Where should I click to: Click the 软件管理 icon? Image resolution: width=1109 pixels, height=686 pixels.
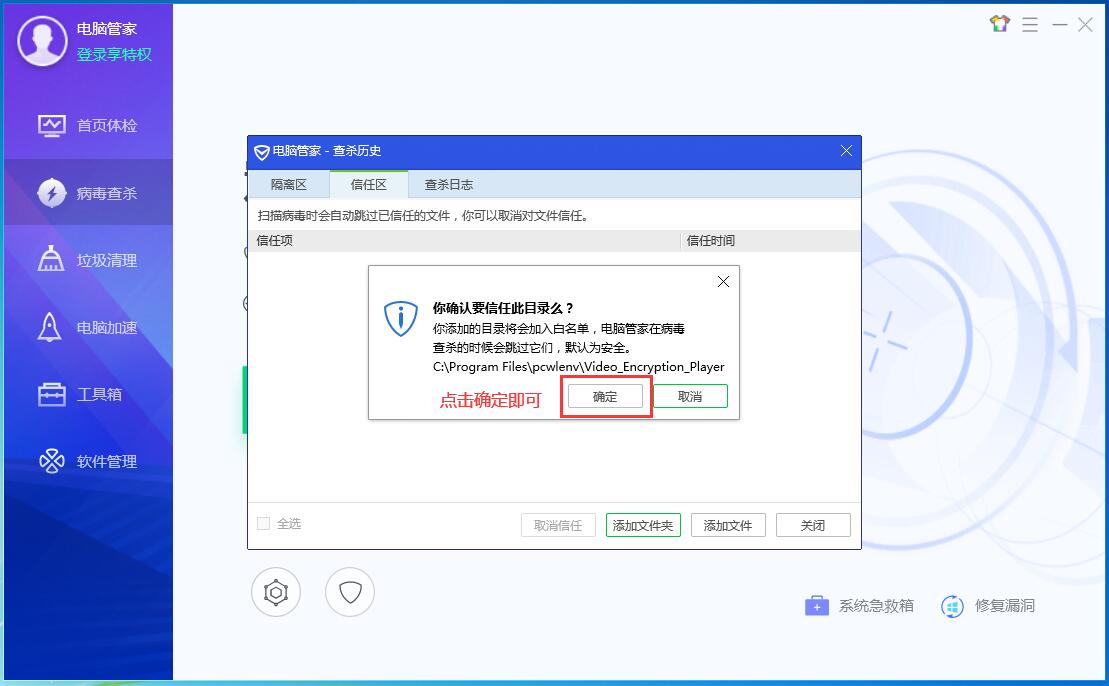click(x=52, y=461)
